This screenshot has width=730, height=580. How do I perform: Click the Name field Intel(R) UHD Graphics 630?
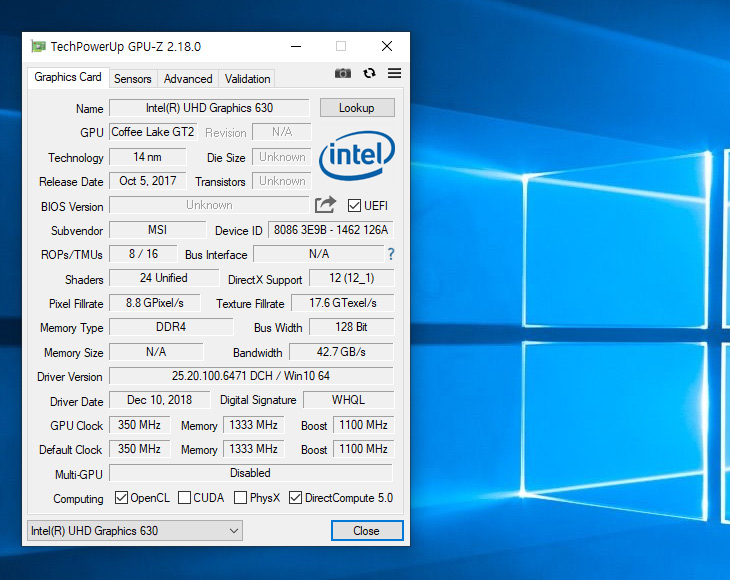[x=209, y=108]
